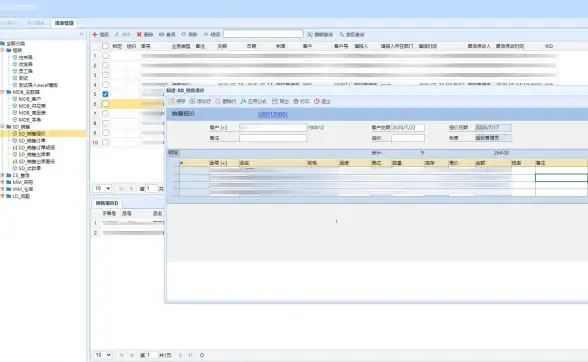Click the customer delivery date field 2020/7/22

point(408,128)
